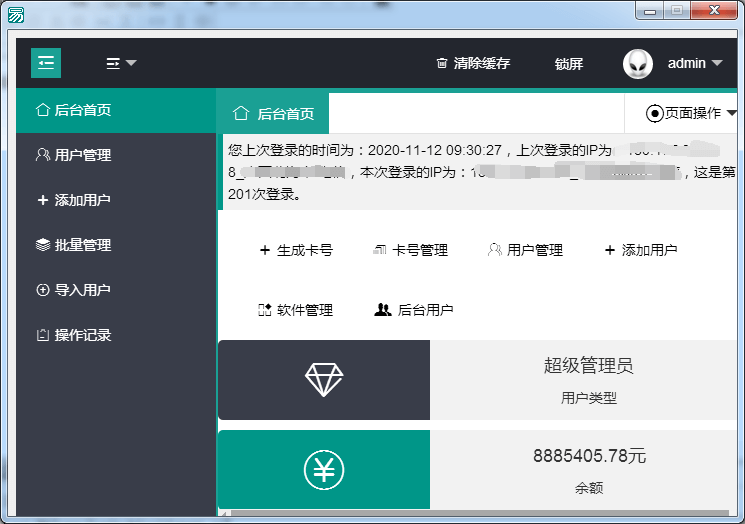745x524 pixels.
Task: Click the yen balance icon card
Action: [x=324, y=470]
